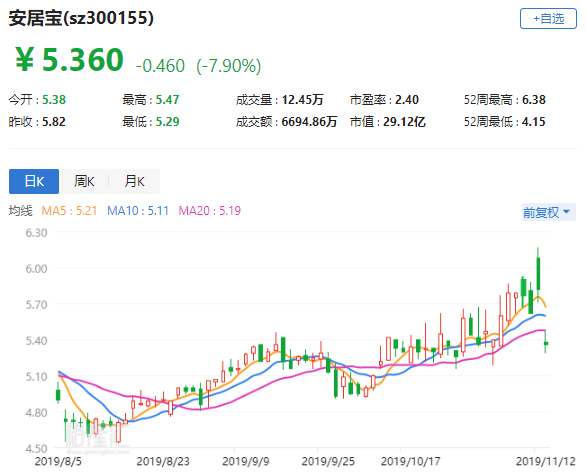Click the 2019/9/9 date axis label
The image size is (587, 472).
point(246,462)
